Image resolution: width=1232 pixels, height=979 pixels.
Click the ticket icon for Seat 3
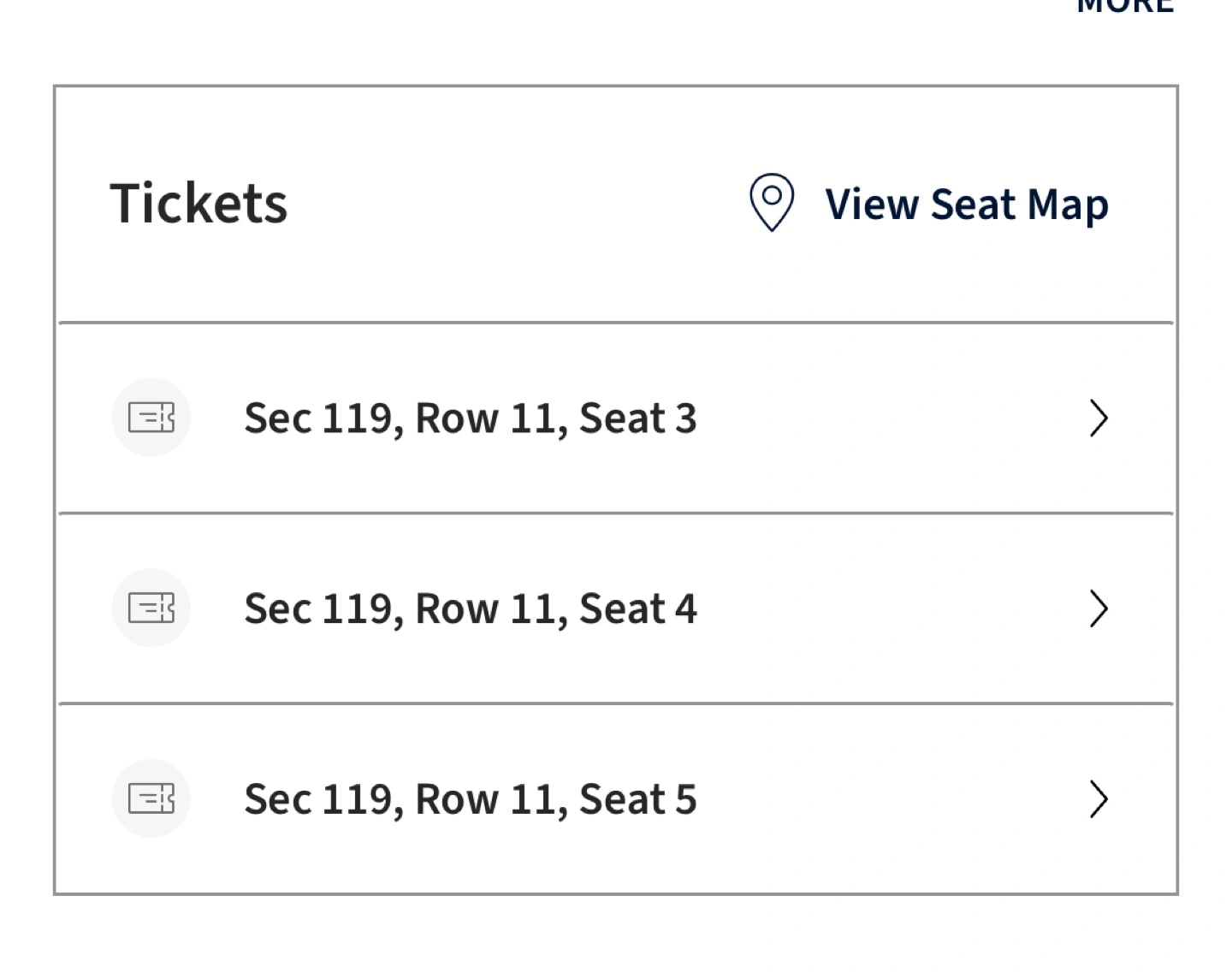tap(151, 418)
